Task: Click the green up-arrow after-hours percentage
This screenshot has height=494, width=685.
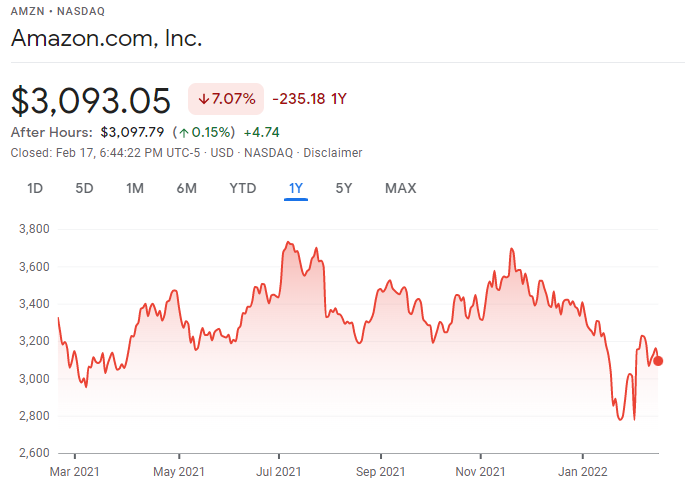Action: tap(204, 132)
